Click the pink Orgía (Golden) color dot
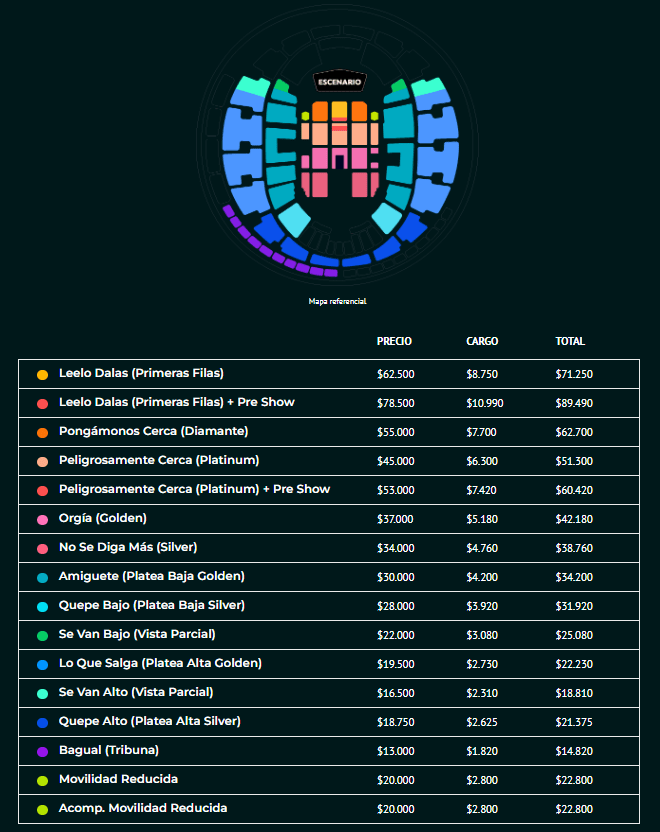This screenshot has height=832, width=660. click(x=42, y=519)
